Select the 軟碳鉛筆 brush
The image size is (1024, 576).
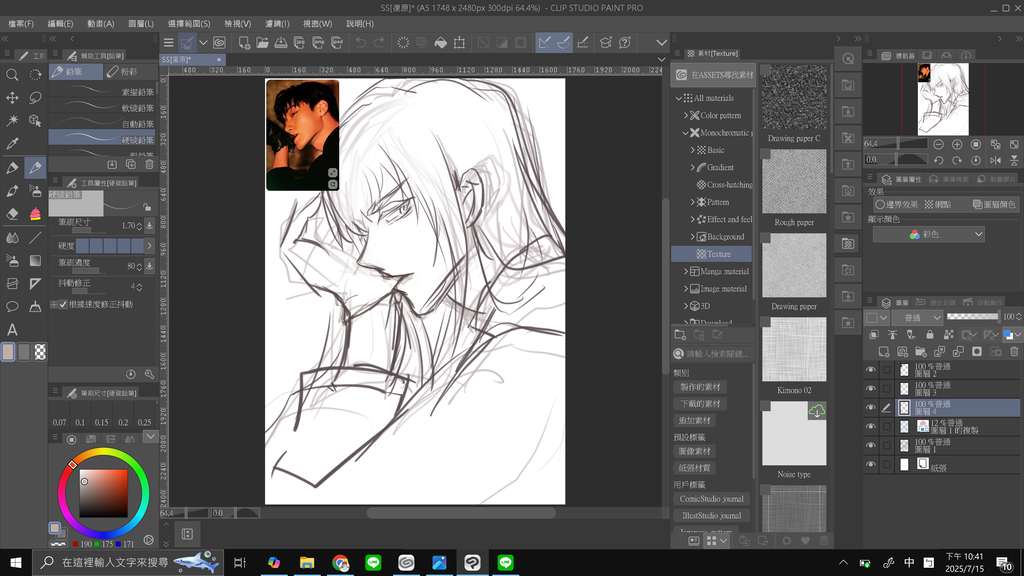tap(102, 108)
